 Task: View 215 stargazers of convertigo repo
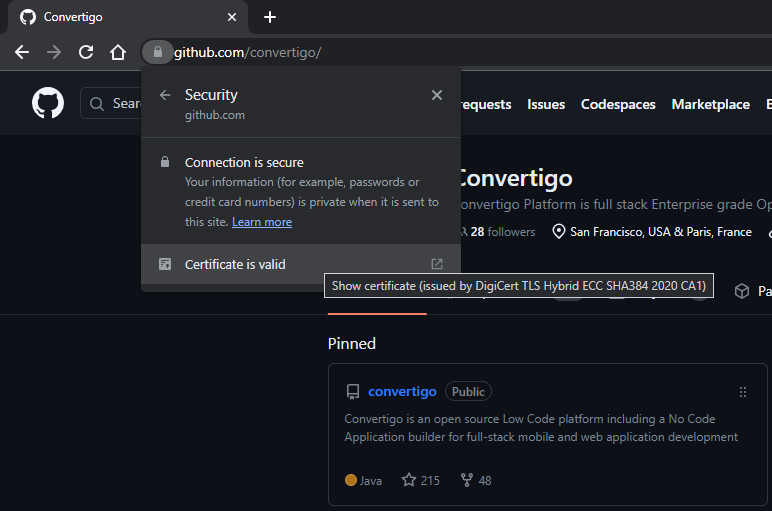coord(421,480)
